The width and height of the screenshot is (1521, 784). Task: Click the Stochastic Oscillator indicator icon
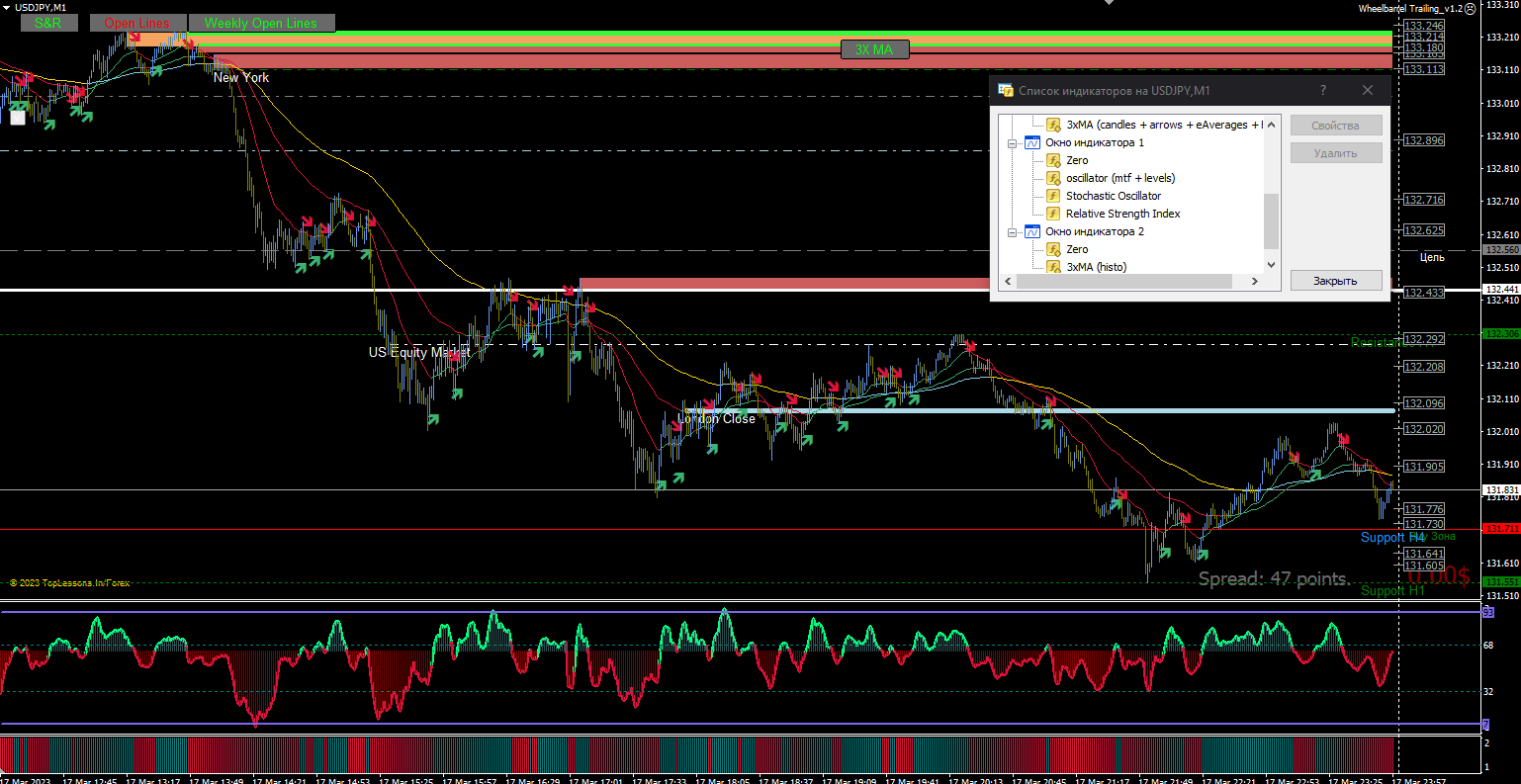(x=1053, y=196)
